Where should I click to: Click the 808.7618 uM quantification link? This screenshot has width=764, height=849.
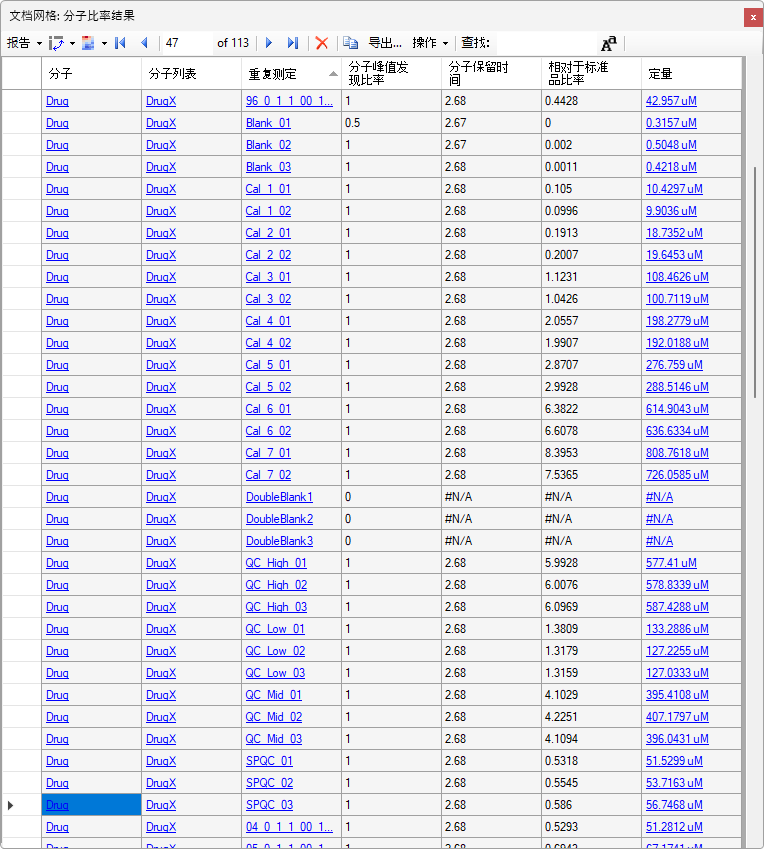[677, 453]
